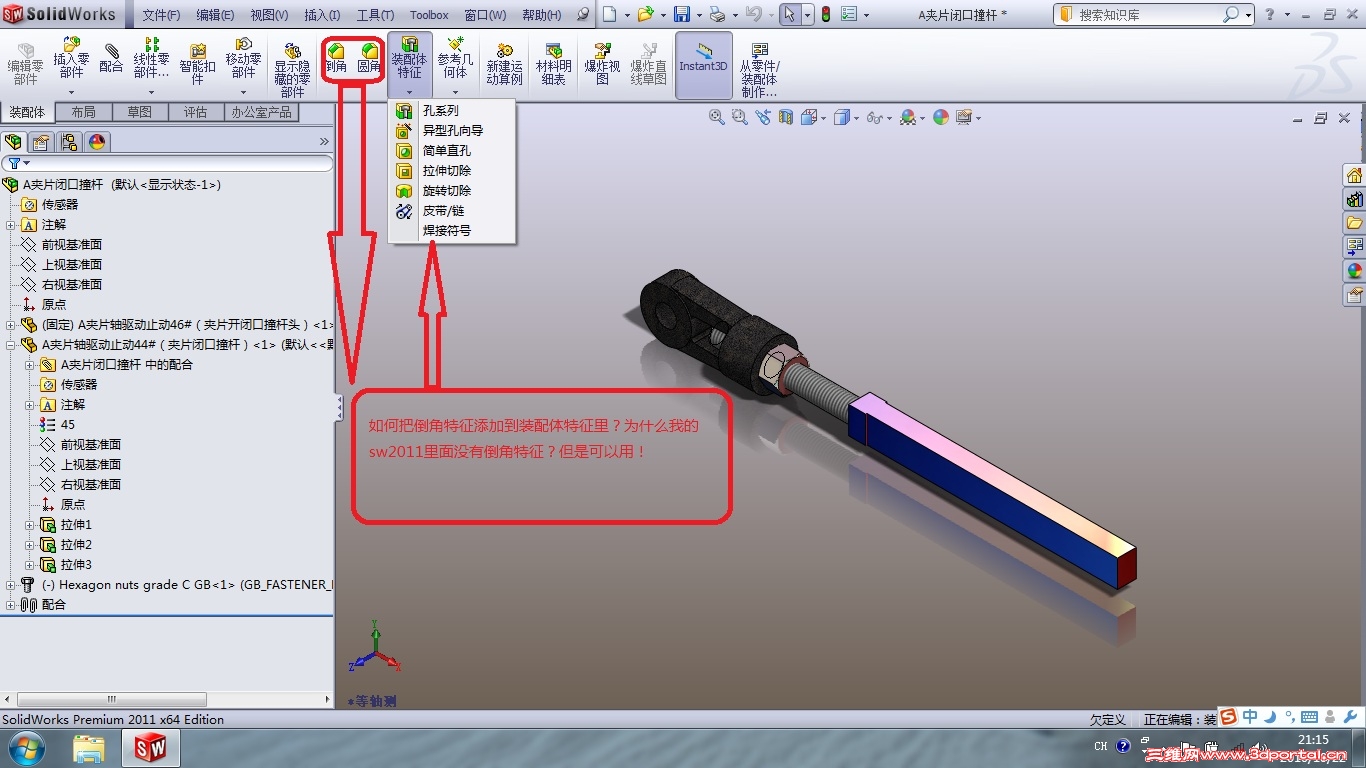Screen dimensions: 1366x768
Task: Click Show Hidden Components (显示隐藏的零部件) icon
Action: tap(292, 51)
